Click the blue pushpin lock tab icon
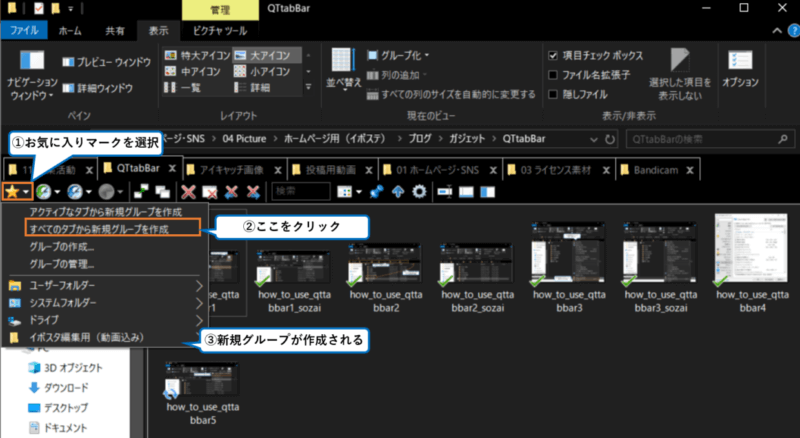Image resolution: width=800 pixels, height=438 pixels. (x=377, y=192)
